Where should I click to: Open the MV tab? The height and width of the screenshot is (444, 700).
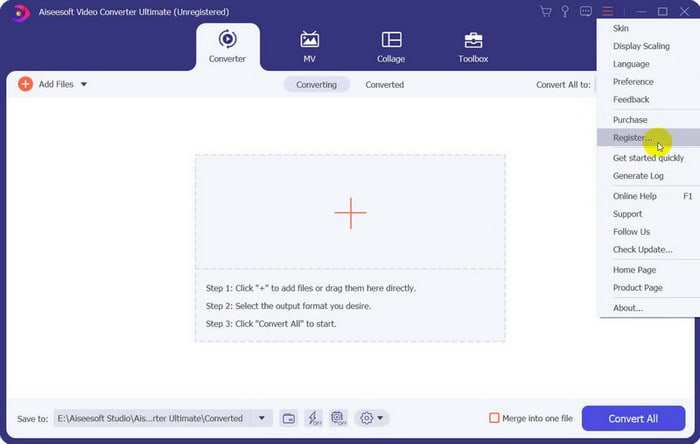click(x=309, y=46)
